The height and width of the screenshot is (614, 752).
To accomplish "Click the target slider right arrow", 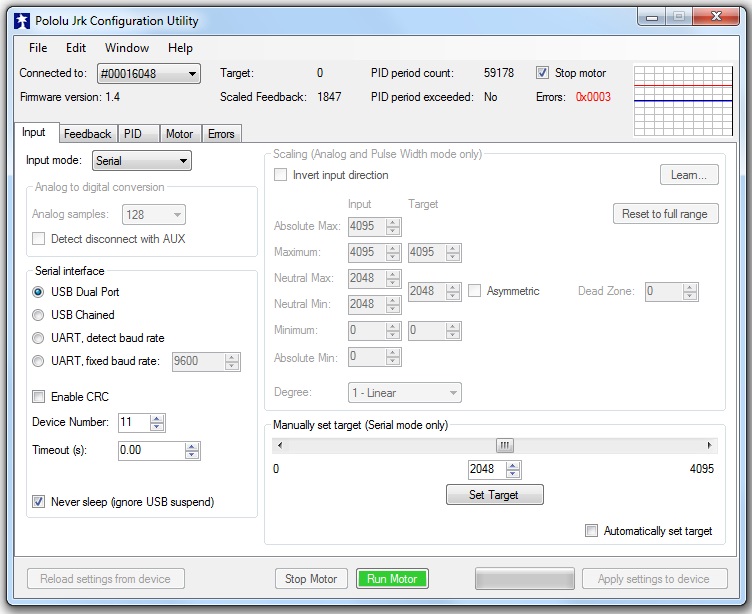I will pyautogui.click(x=710, y=446).
